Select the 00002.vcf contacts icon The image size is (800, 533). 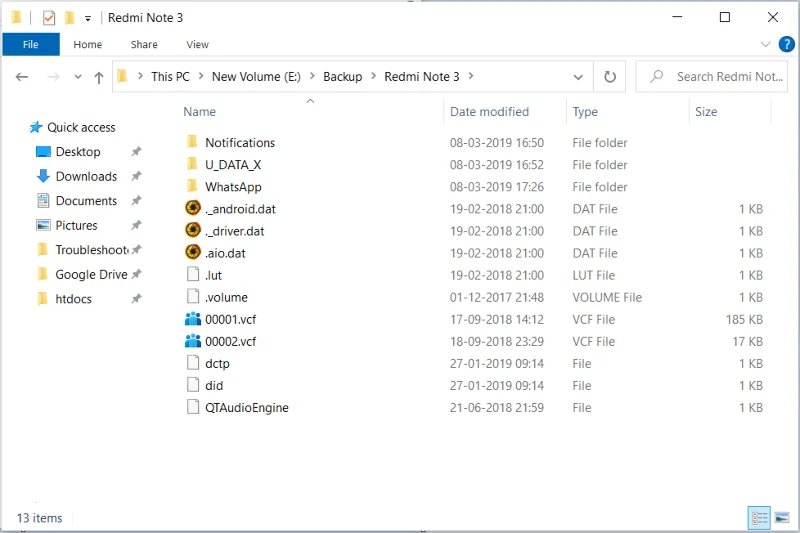click(193, 341)
